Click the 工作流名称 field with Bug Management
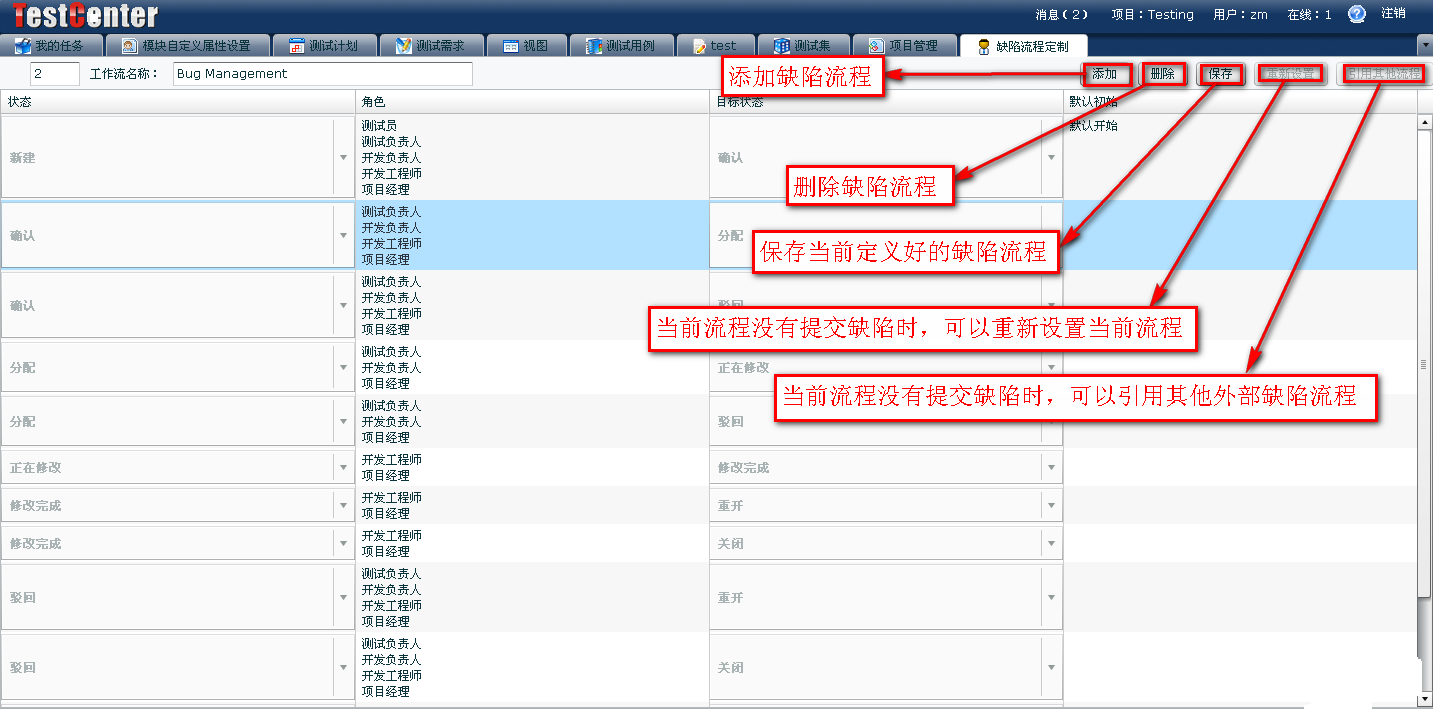 [x=323, y=74]
